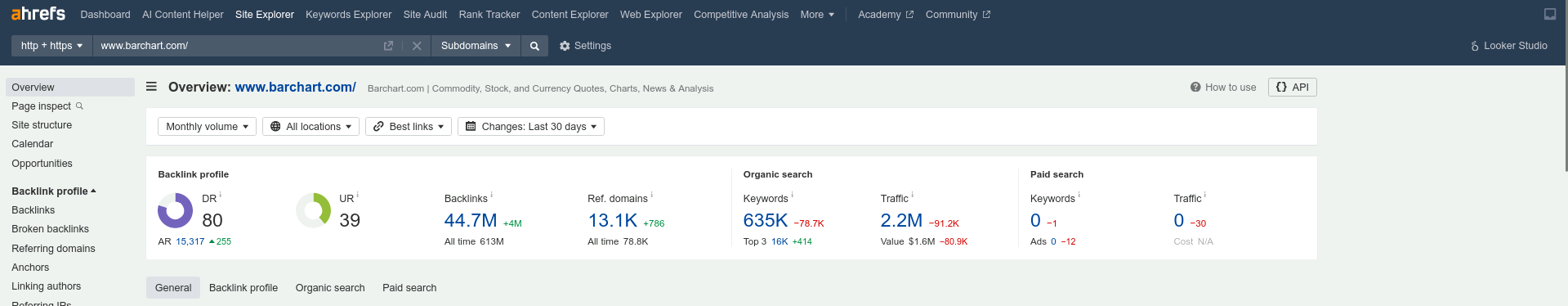Open the Dashboard menu item
The height and width of the screenshot is (306, 1568).
point(105,15)
